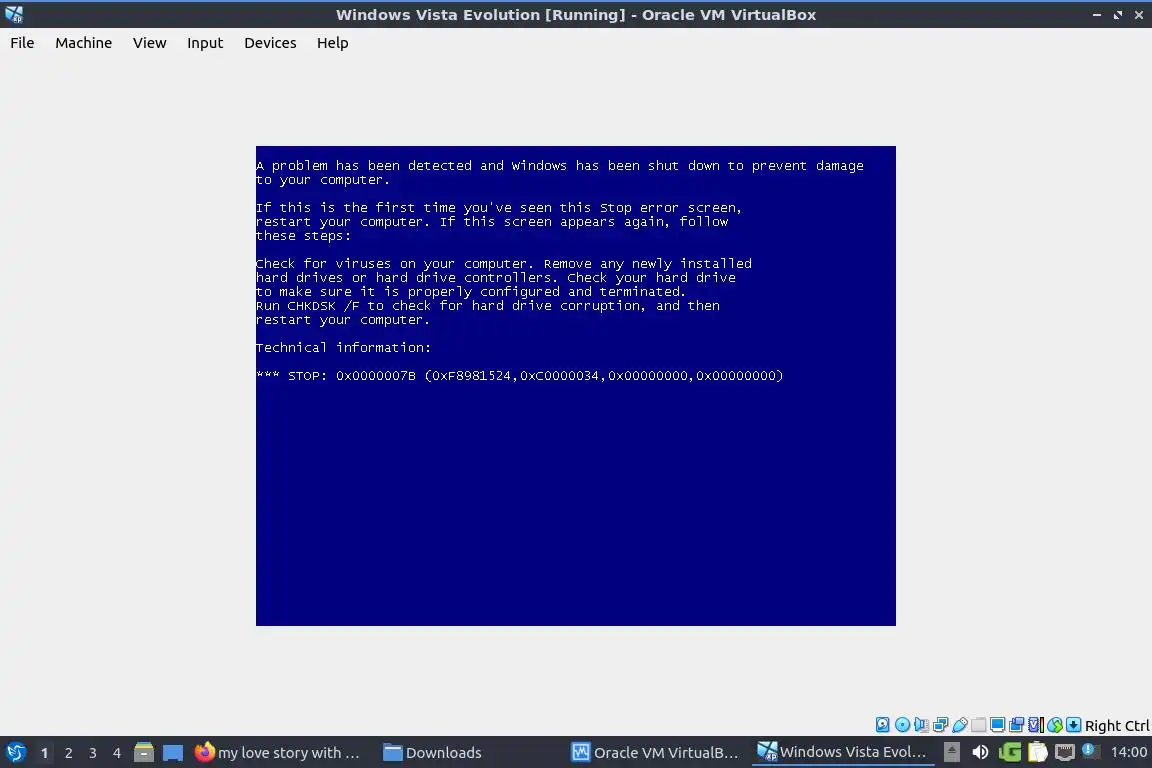The image size is (1152, 768).
Task: Open the Help menu
Action: (x=333, y=43)
